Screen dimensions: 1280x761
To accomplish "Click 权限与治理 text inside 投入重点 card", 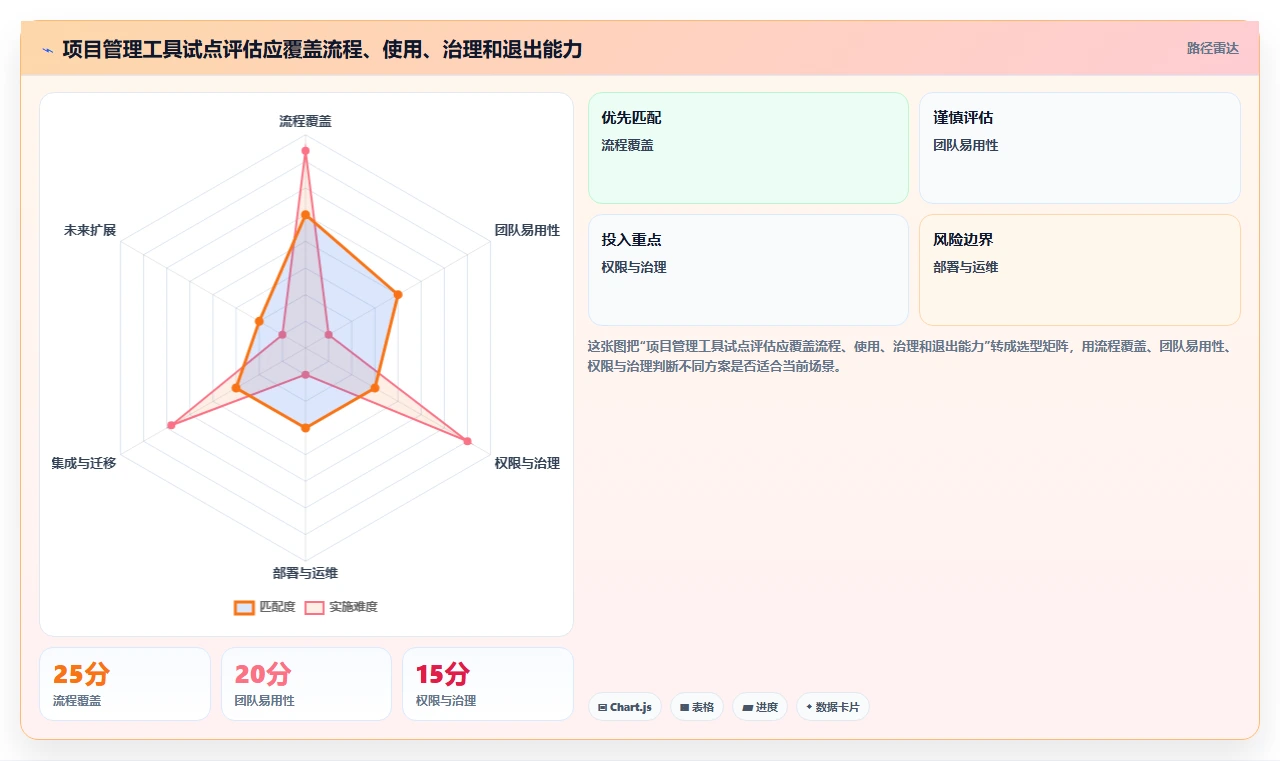I will point(634,267).
